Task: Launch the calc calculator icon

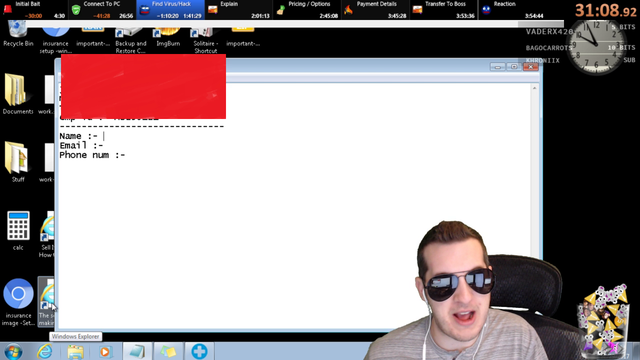Action: pos(18,230)
